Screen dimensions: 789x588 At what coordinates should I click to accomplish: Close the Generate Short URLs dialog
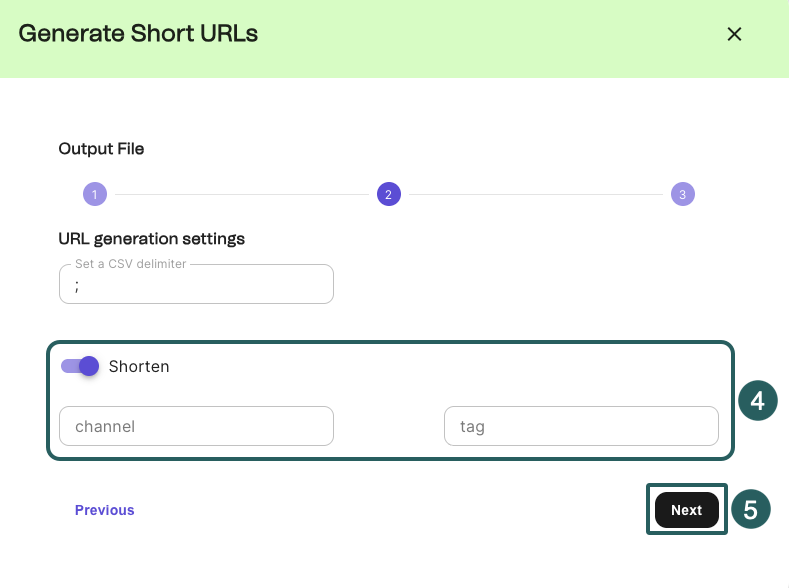(734, 34)
